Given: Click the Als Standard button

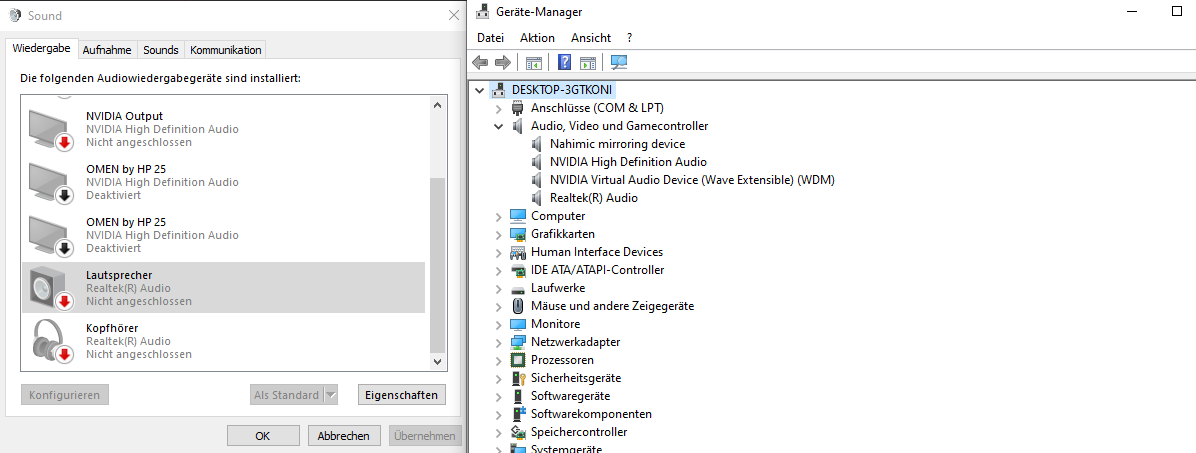Looking at the screenshot, I should click(x=287, y=395).
